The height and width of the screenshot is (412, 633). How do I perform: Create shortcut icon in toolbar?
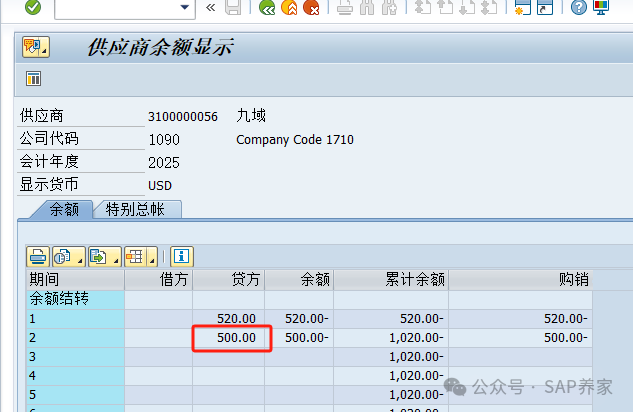[x=545, y=7]
